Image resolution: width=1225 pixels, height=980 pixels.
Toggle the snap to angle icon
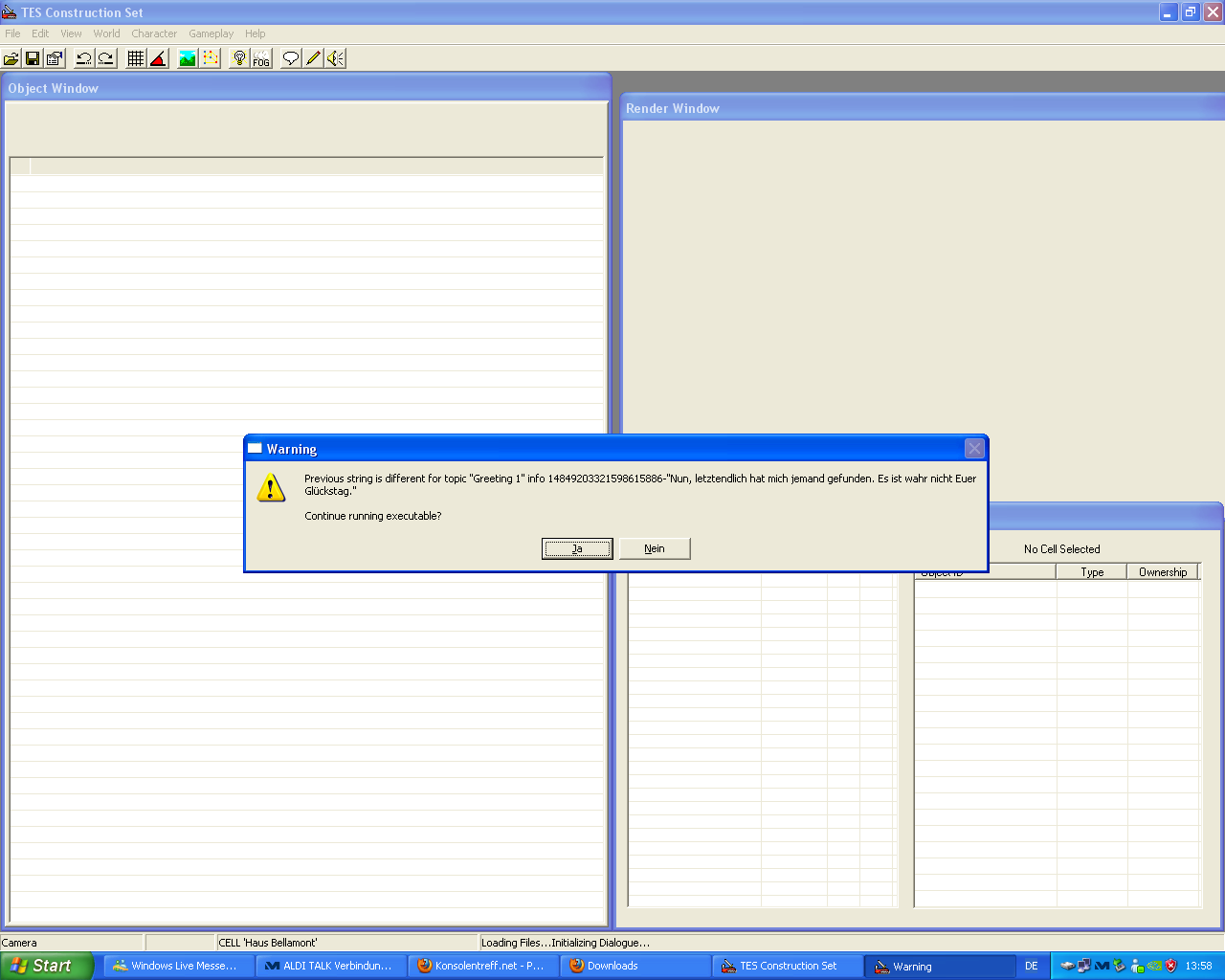coord(159,58)
